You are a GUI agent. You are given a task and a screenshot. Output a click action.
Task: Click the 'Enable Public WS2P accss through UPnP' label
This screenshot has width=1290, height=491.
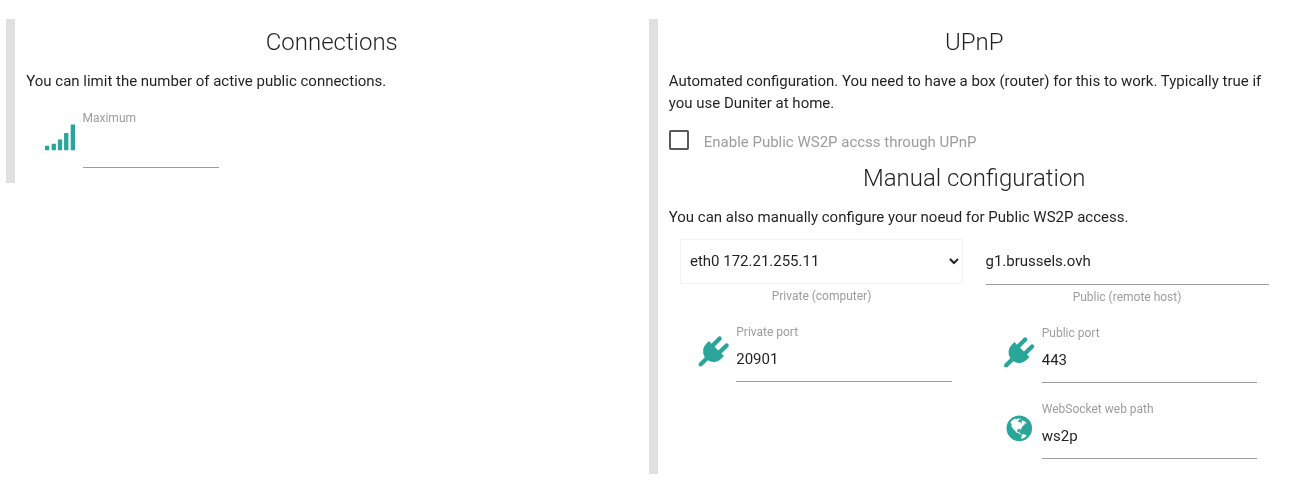pyautogui.click(x=839, y=142)
